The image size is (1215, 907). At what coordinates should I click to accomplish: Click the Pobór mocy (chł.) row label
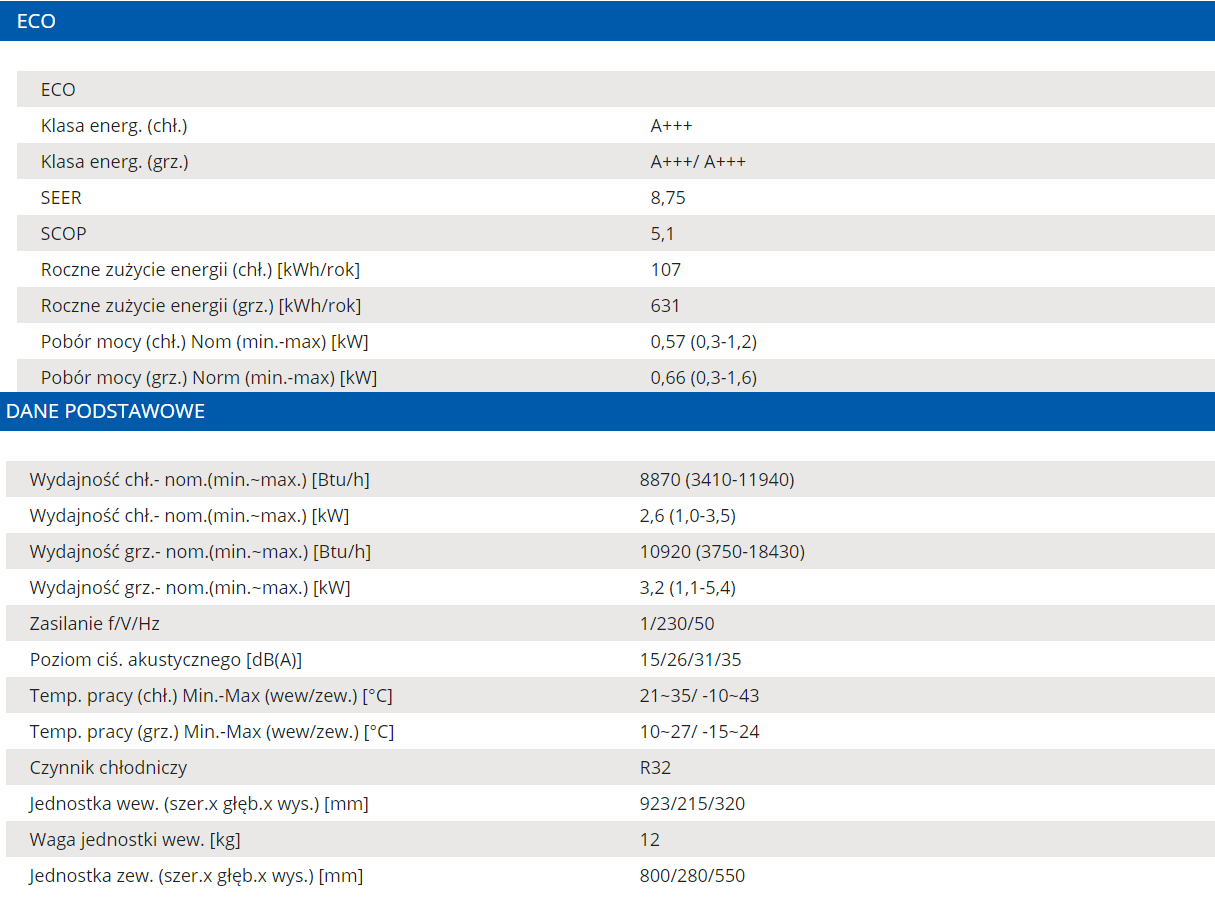click(x=204, y=342)
